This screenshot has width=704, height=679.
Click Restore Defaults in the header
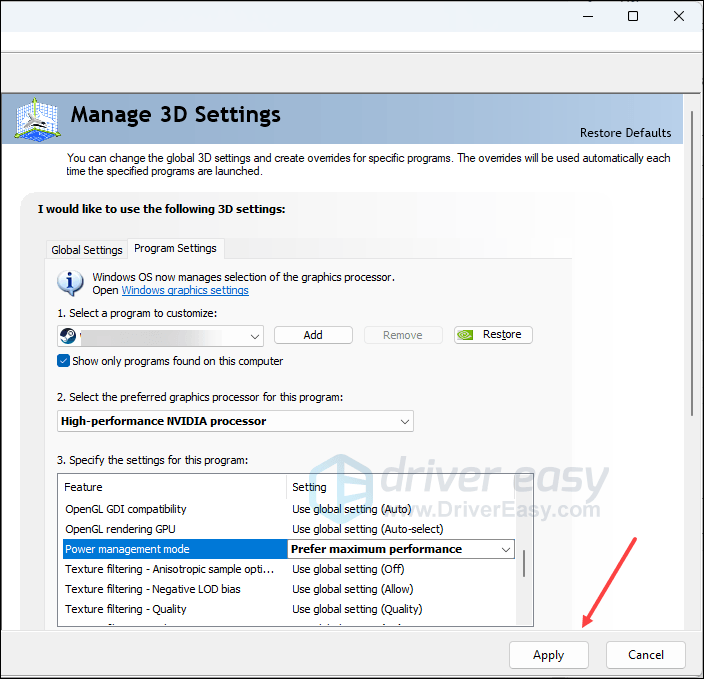(625, 133)
